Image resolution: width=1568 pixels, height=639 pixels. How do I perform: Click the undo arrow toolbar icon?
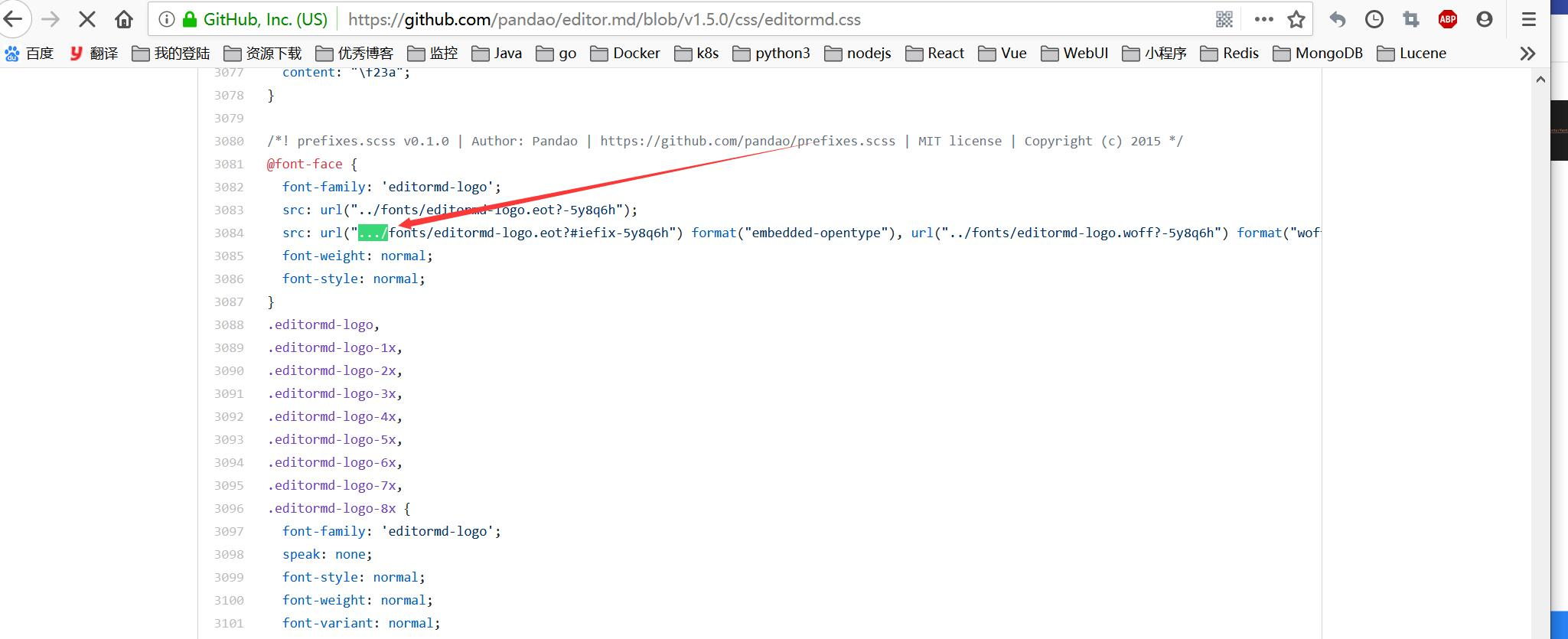(x=1338, y=20)
